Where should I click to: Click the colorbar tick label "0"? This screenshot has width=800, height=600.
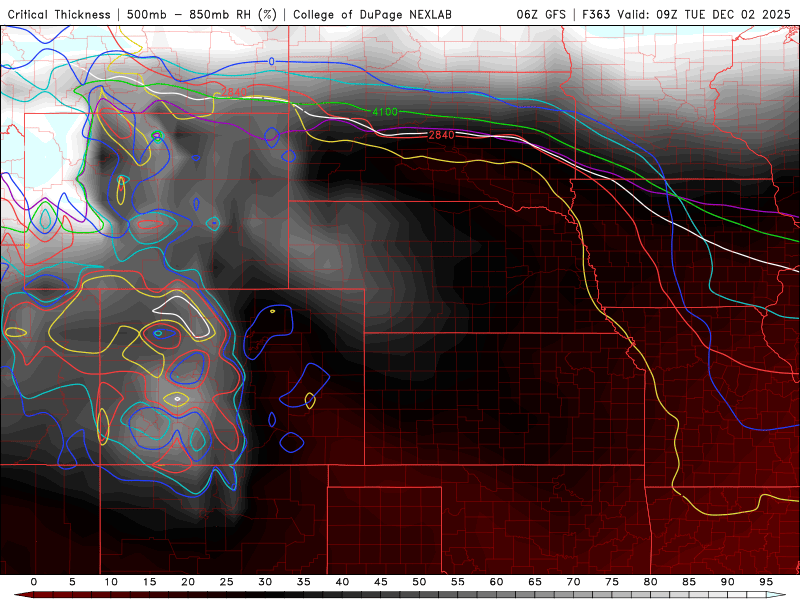click(34, 582)
